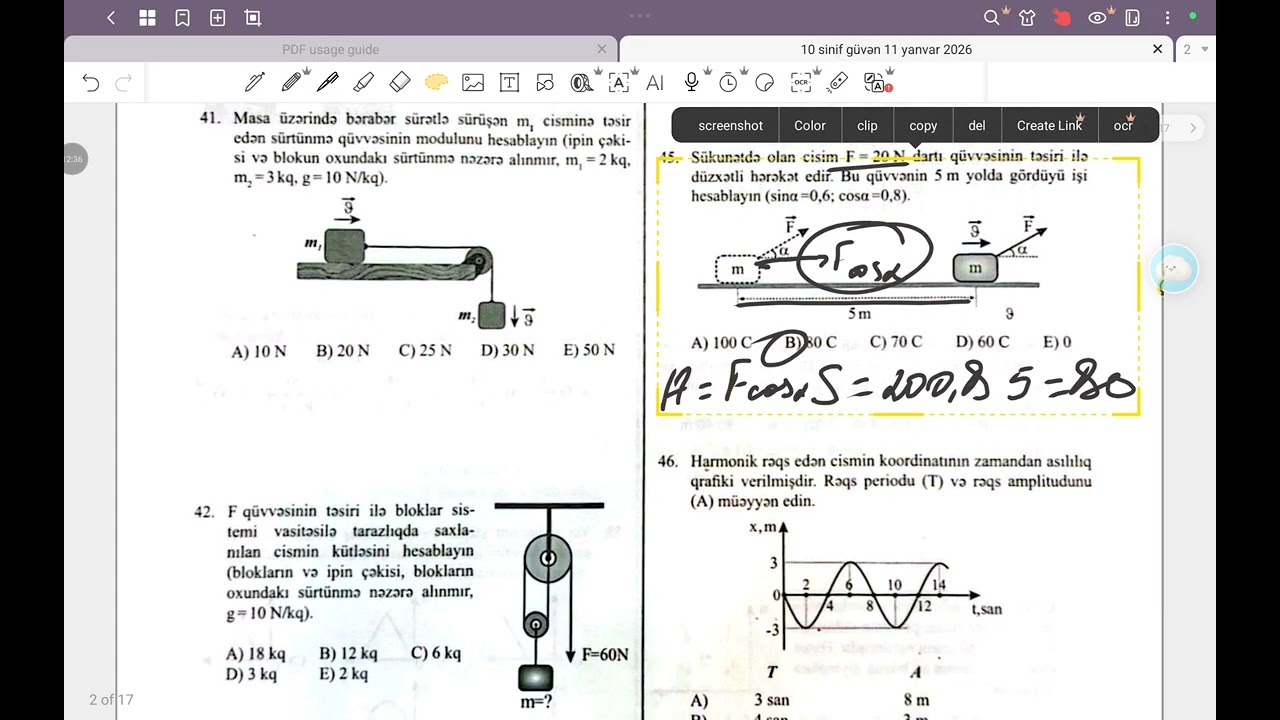Add a new page
Image resolution: width=1280 pixels, height=720 pixels.
pos(217,18)
